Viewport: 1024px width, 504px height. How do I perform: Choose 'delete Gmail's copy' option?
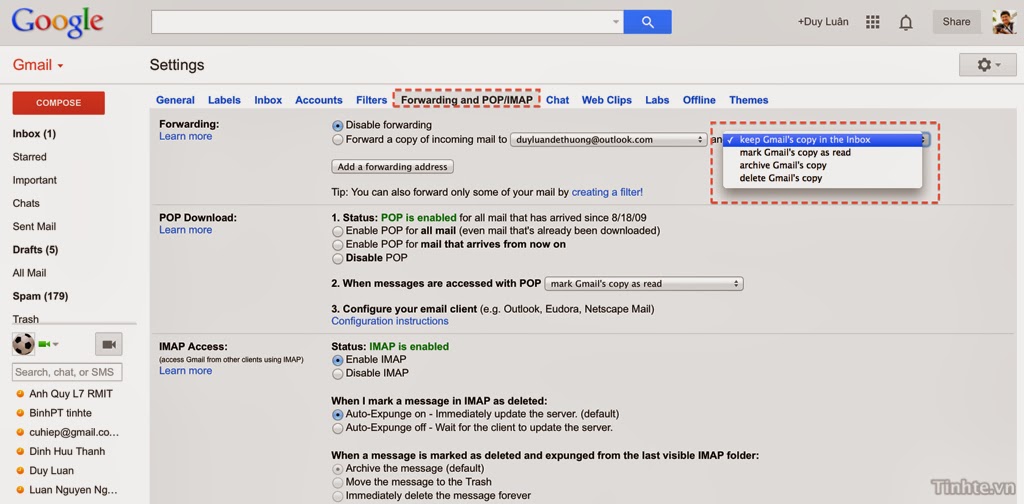pos(822,178)
